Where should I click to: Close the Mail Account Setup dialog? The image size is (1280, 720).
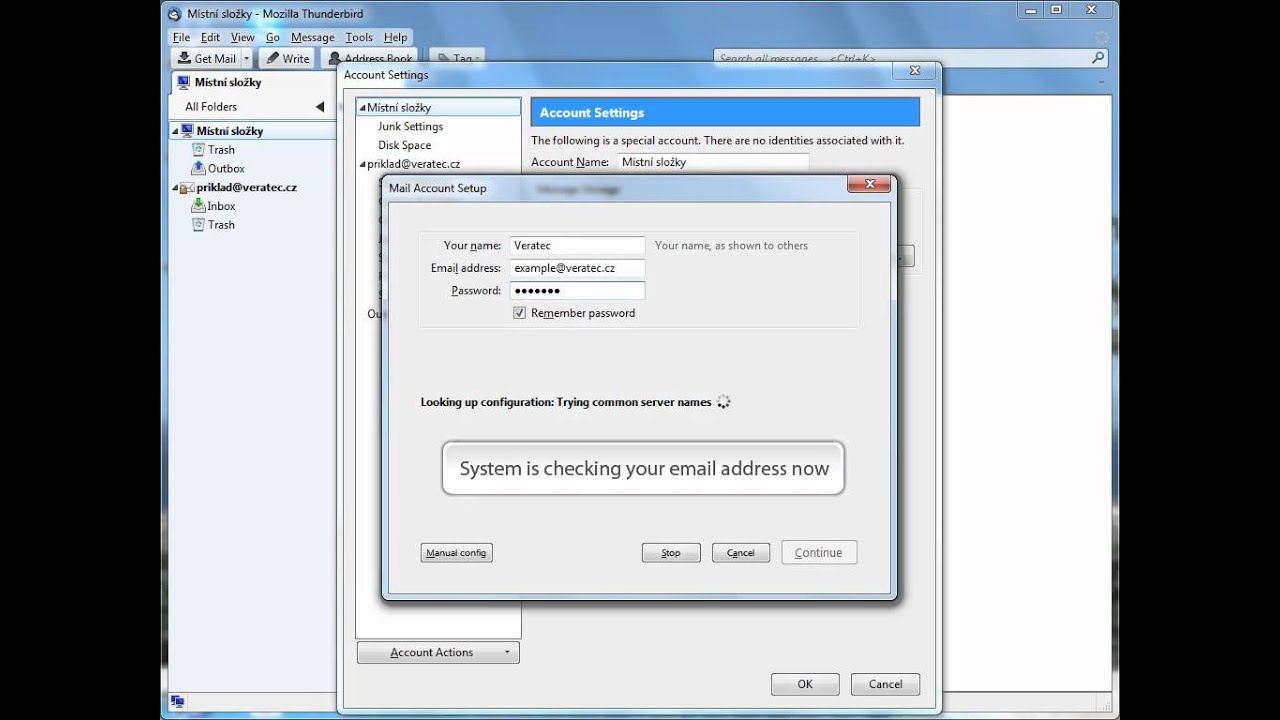point(869,184)
